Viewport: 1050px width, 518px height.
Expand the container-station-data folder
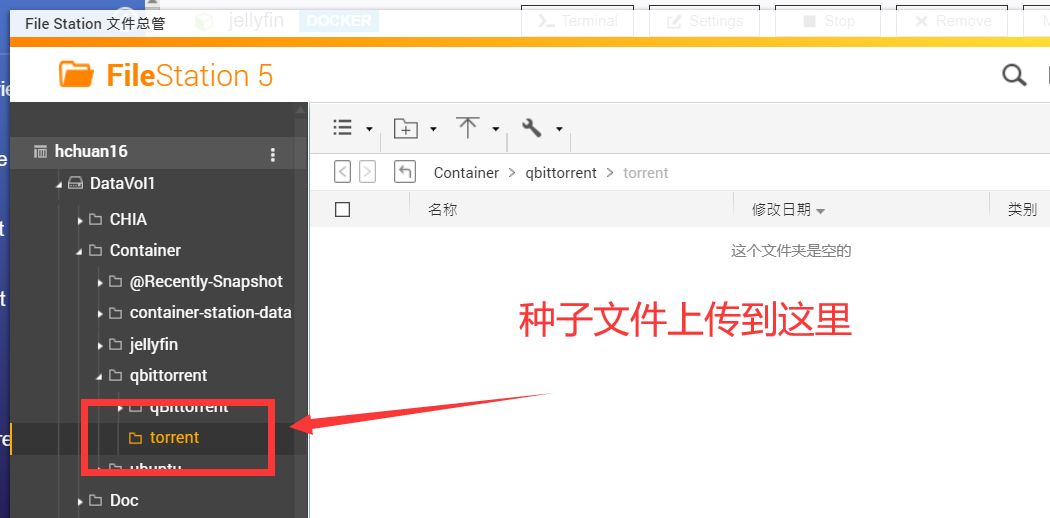click(x=100, y=314)
